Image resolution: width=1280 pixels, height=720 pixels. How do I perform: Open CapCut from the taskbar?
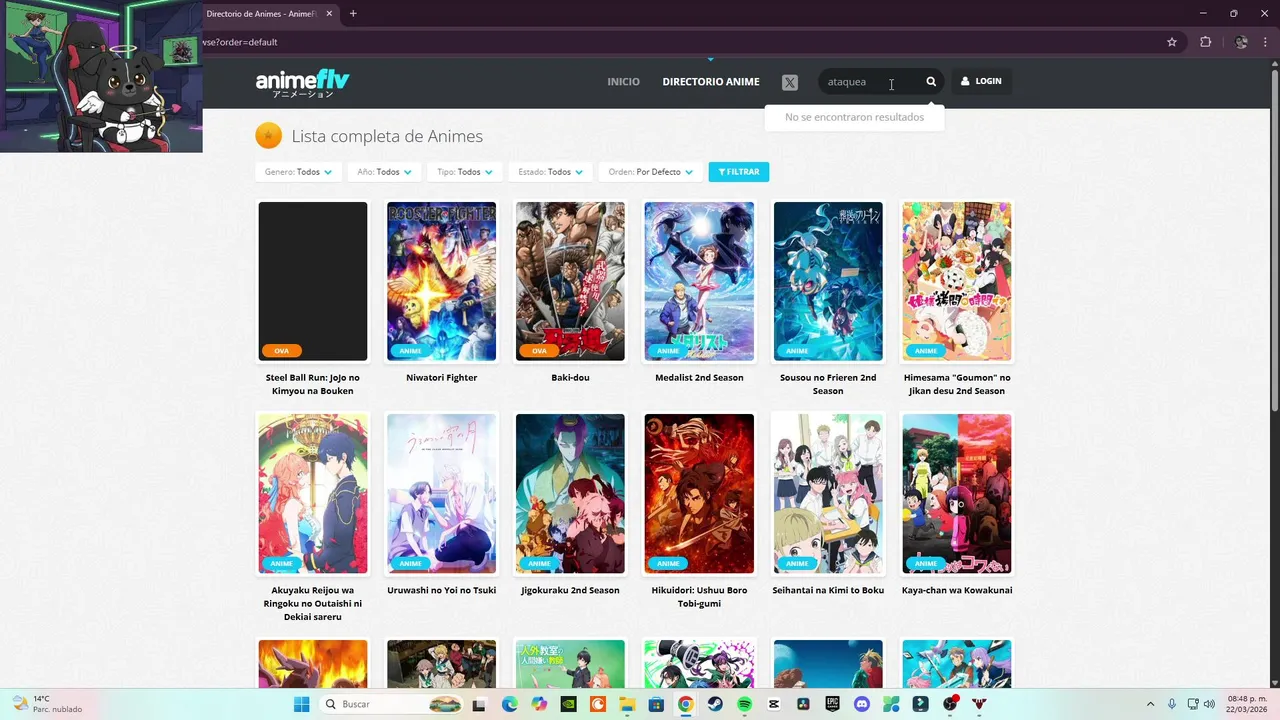click(773, 704)
